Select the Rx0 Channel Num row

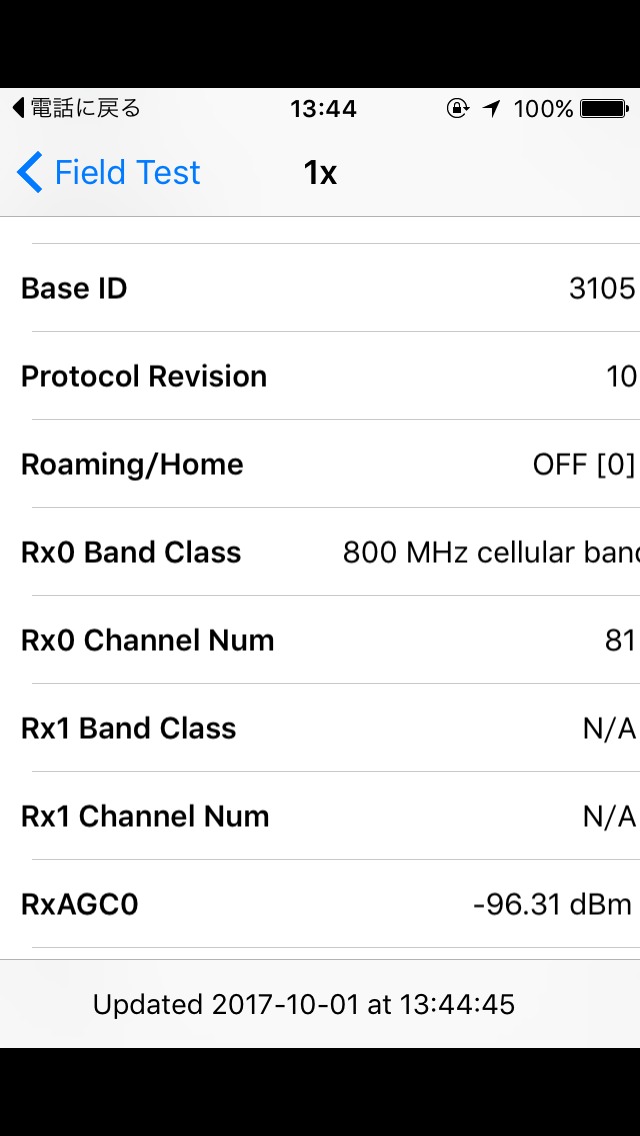point(320,640)
